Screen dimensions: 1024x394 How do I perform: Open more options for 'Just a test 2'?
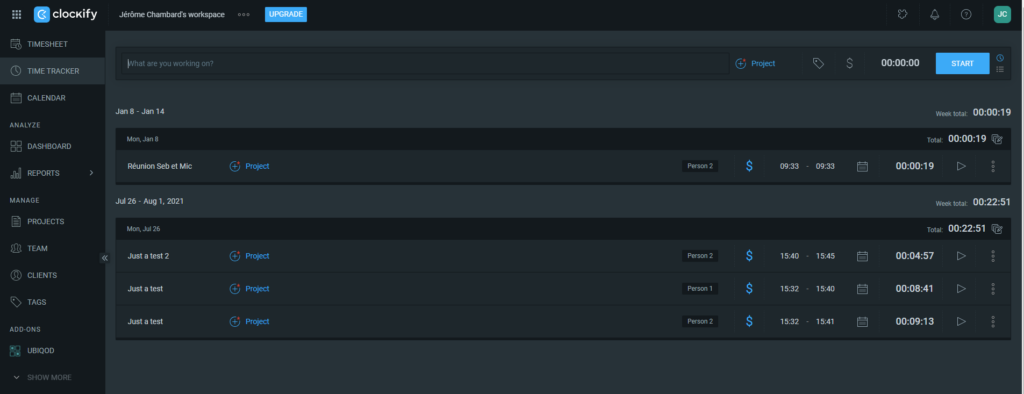click(993, 256)
